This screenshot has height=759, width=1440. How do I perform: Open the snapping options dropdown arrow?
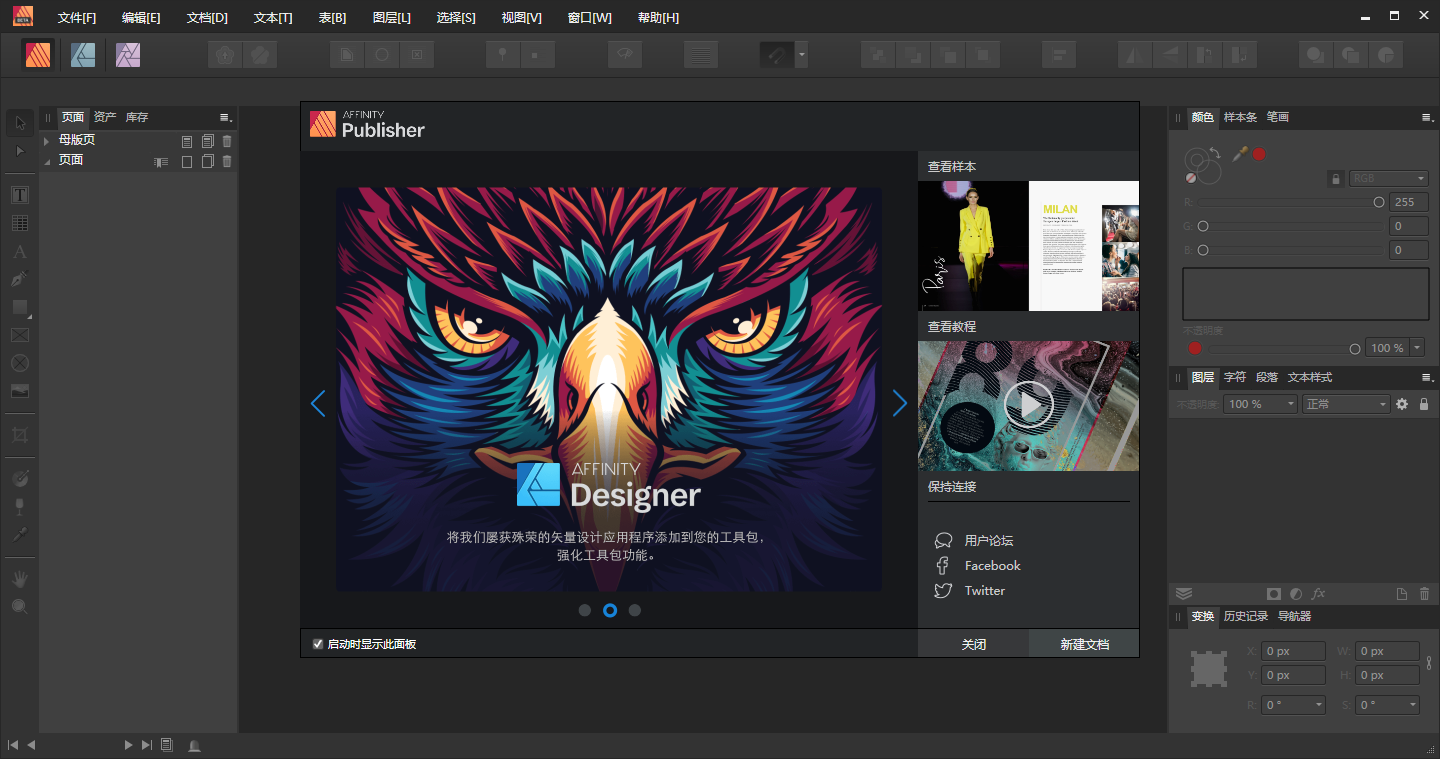pos(801,55)
